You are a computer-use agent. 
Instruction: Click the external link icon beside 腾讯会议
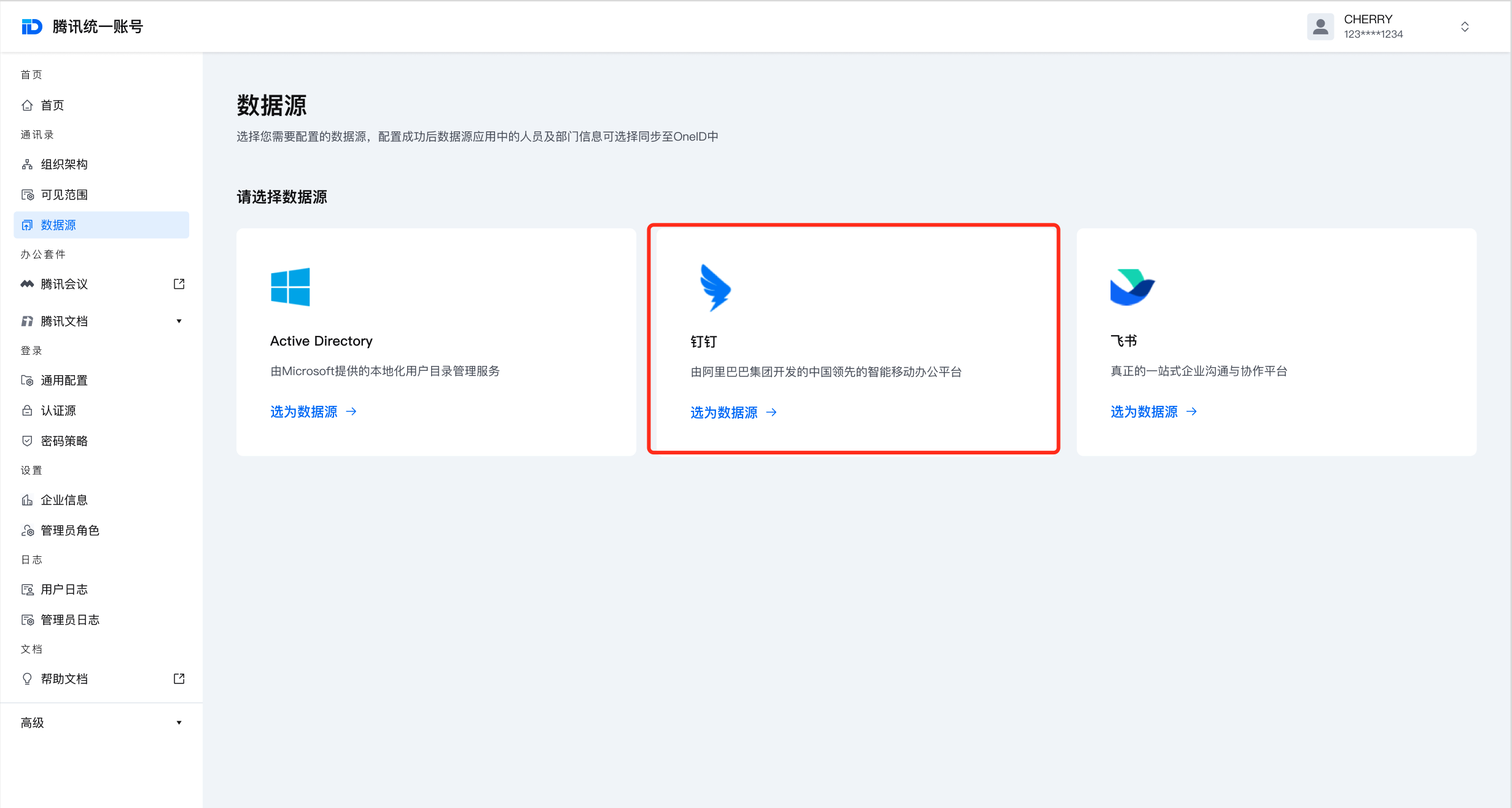[179, 284]
